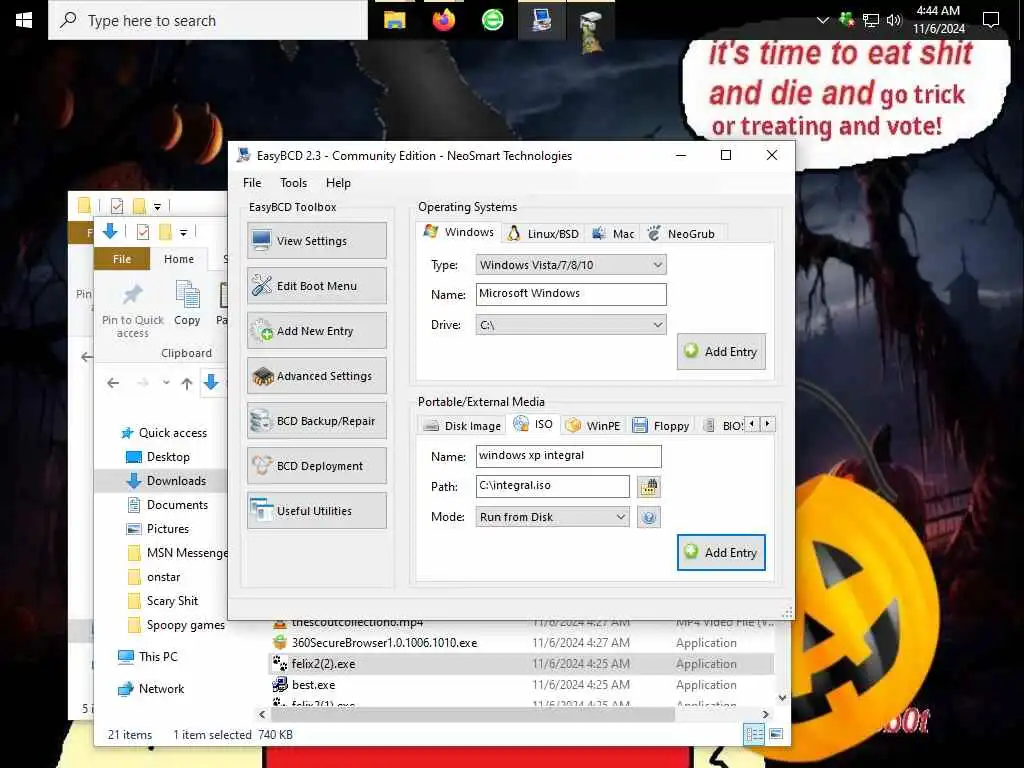Open Advanced Settings in toolbox

pos(317,376)
